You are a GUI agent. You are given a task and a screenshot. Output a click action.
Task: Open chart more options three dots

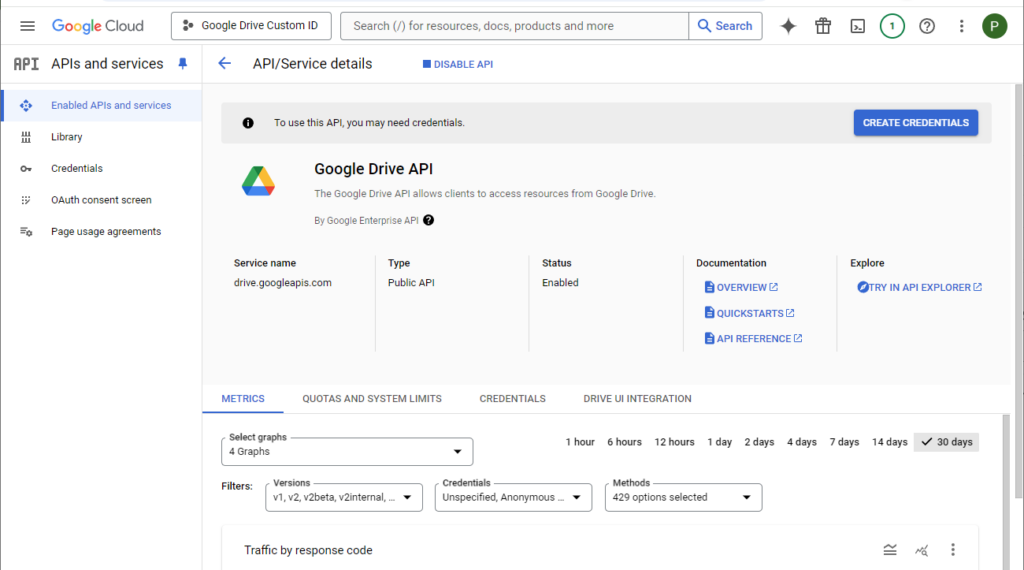tap(953, 550)
